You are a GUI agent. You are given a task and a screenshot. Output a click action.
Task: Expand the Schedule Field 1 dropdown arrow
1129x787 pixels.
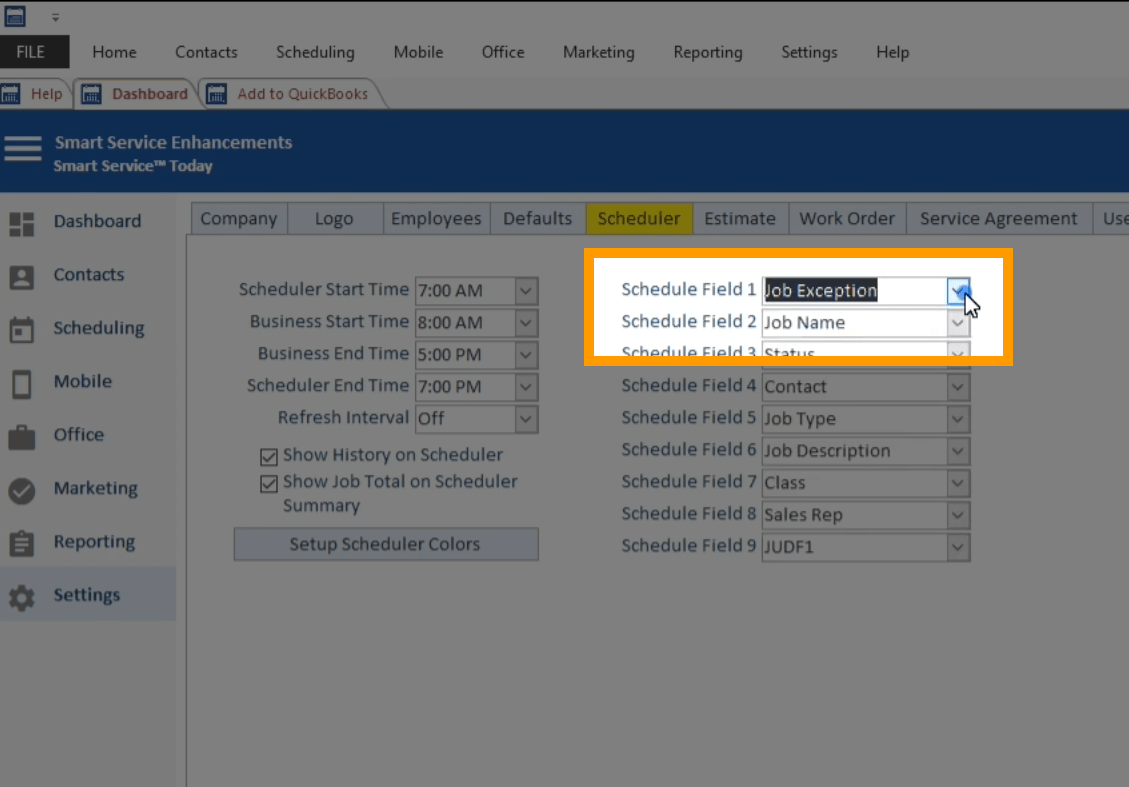pos(958,291)
